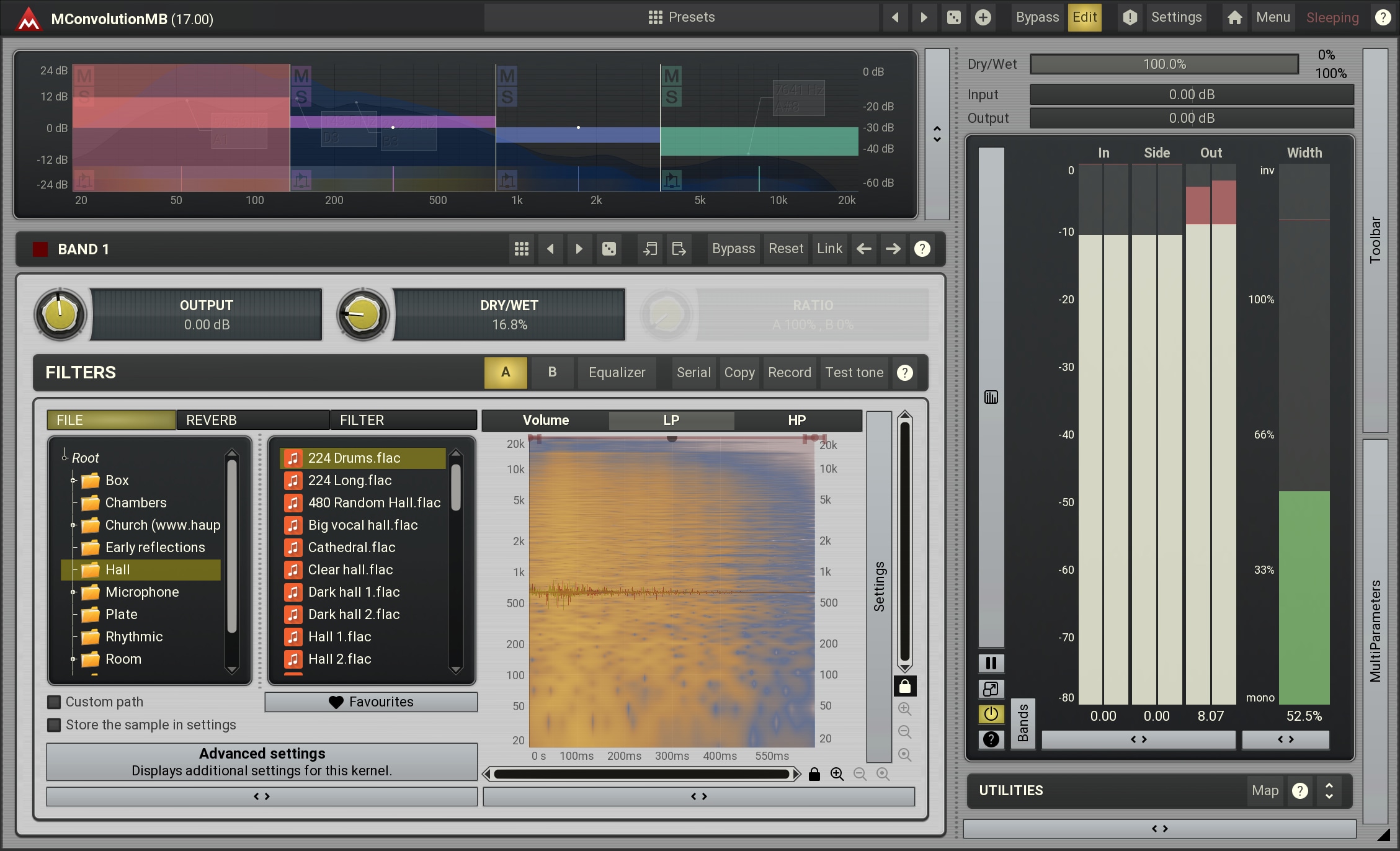Click the heart Favourites button

point(371,702)
